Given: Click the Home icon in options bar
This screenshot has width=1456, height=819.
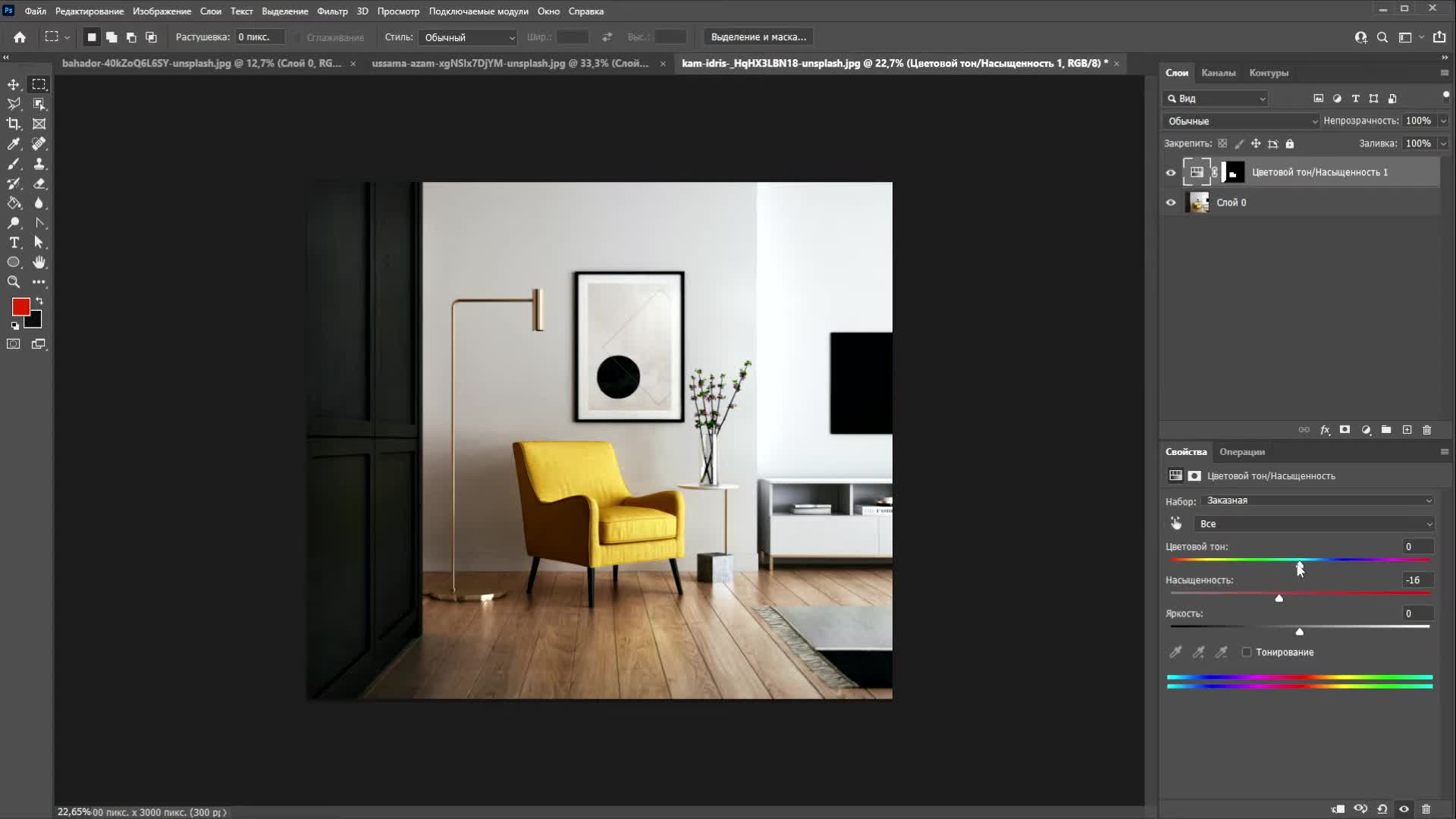Looking at the screenshot, I should [x=20, y=37].
